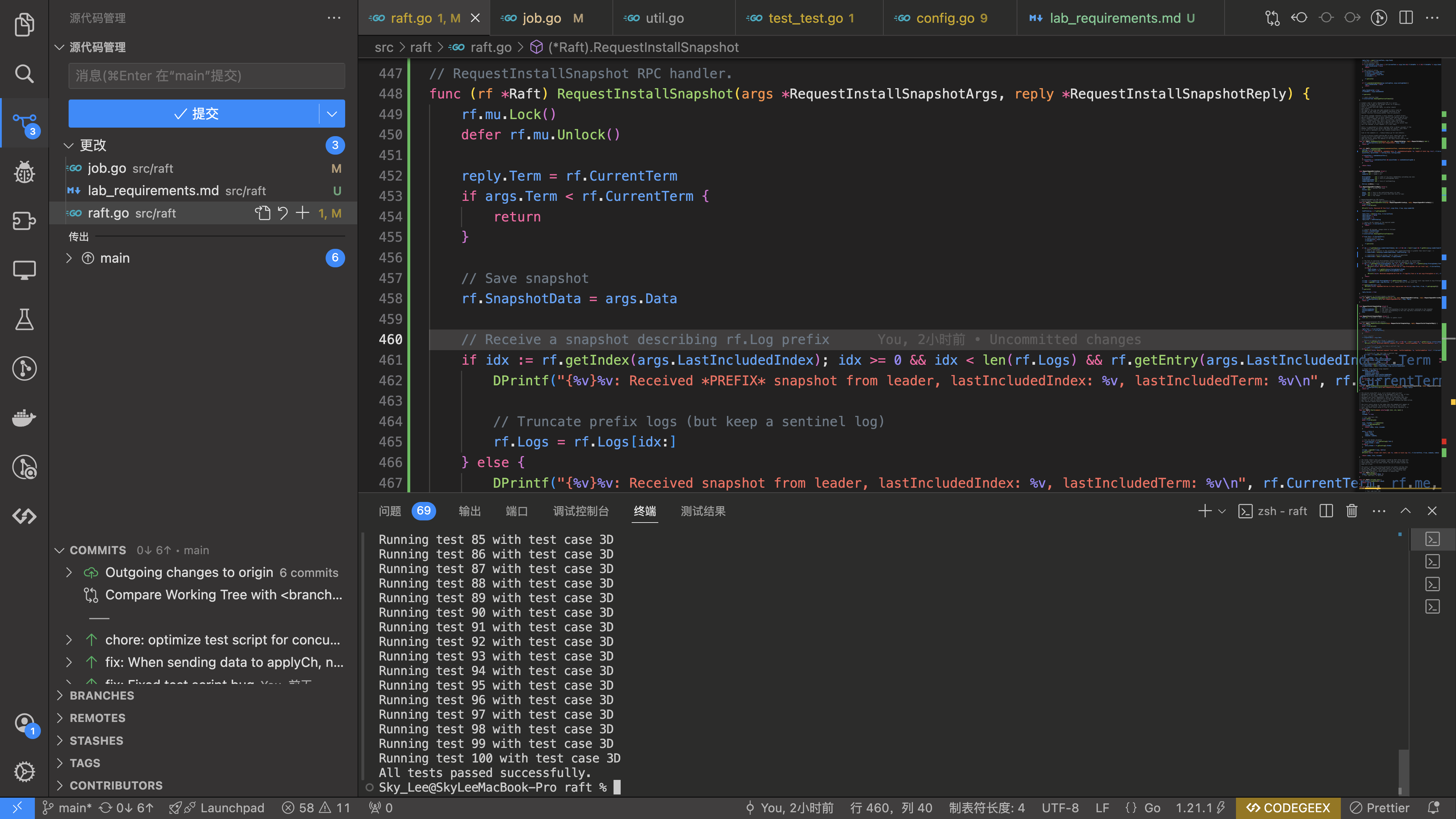
Task: Open the Extensions view
Action: (24, 221)
